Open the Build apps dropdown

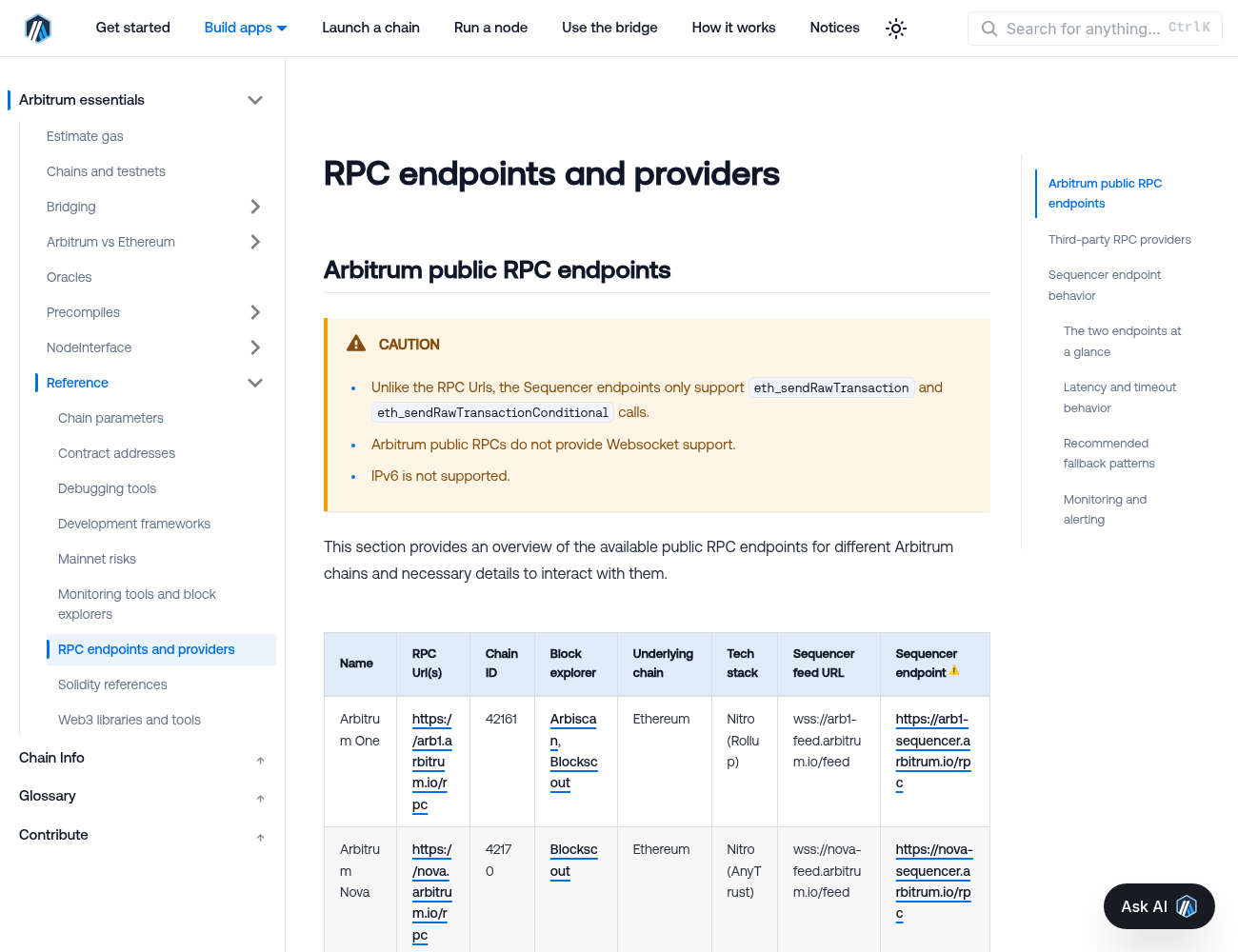coord(246,28)
